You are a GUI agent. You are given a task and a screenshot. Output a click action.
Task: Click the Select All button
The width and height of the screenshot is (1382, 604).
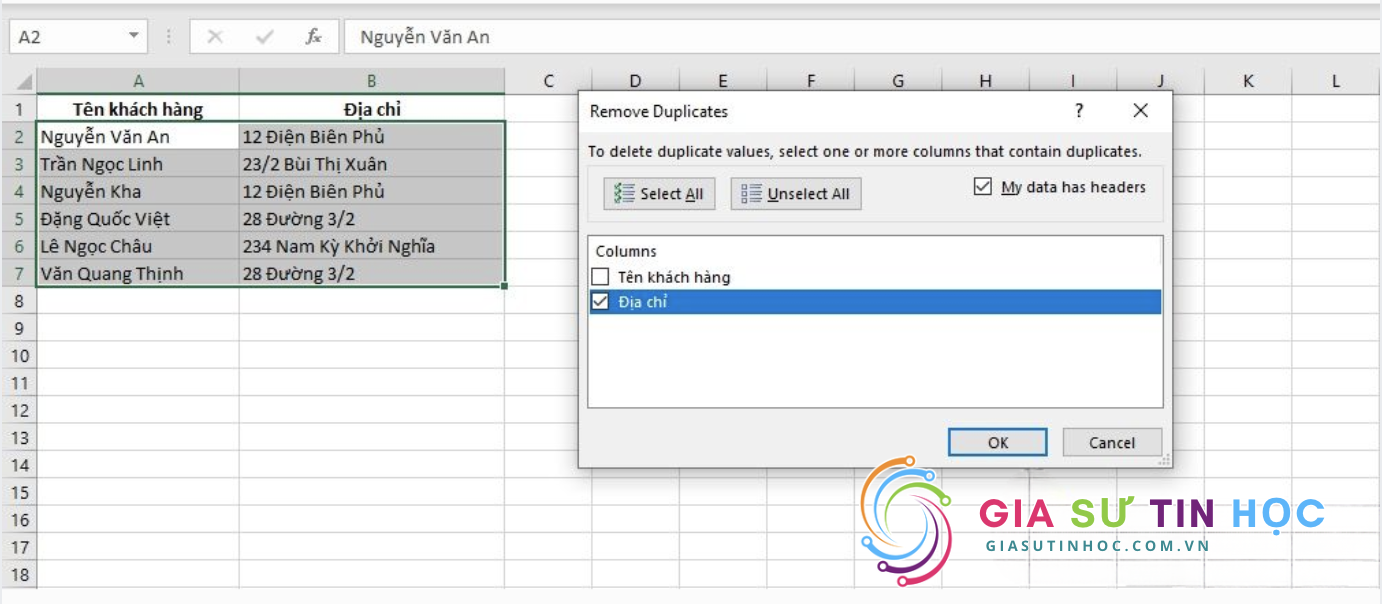coord(659,194)
